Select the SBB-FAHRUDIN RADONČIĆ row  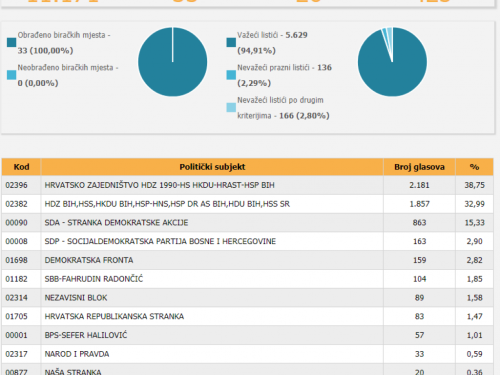(247, 279)
